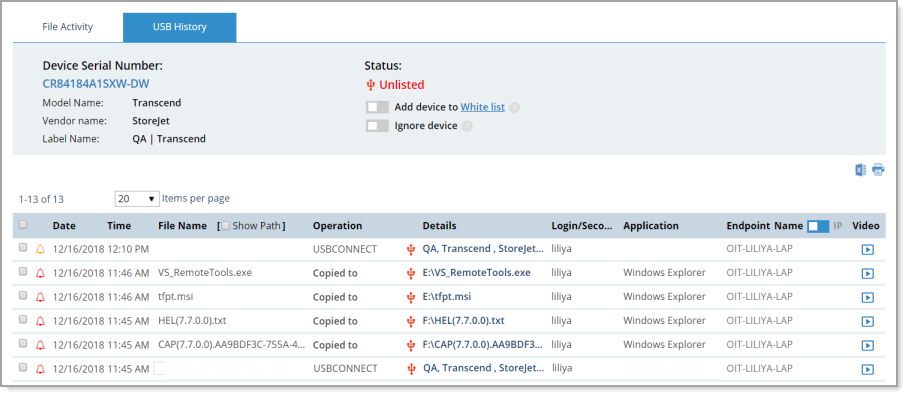Viewport: 908px width, 397px height.
Task: Click the alert bell for VS_RemoteTools.exe
Action: (40, 273)
